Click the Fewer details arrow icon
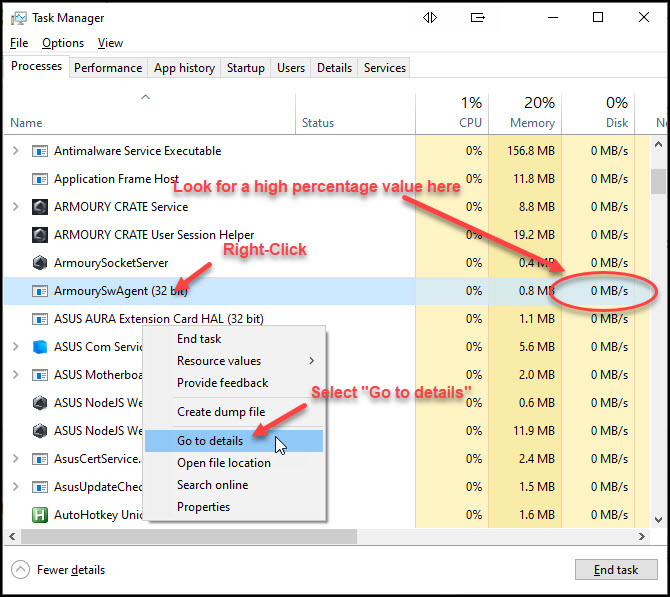This screenshot has width=670, height=597. (x=21, y=570)
